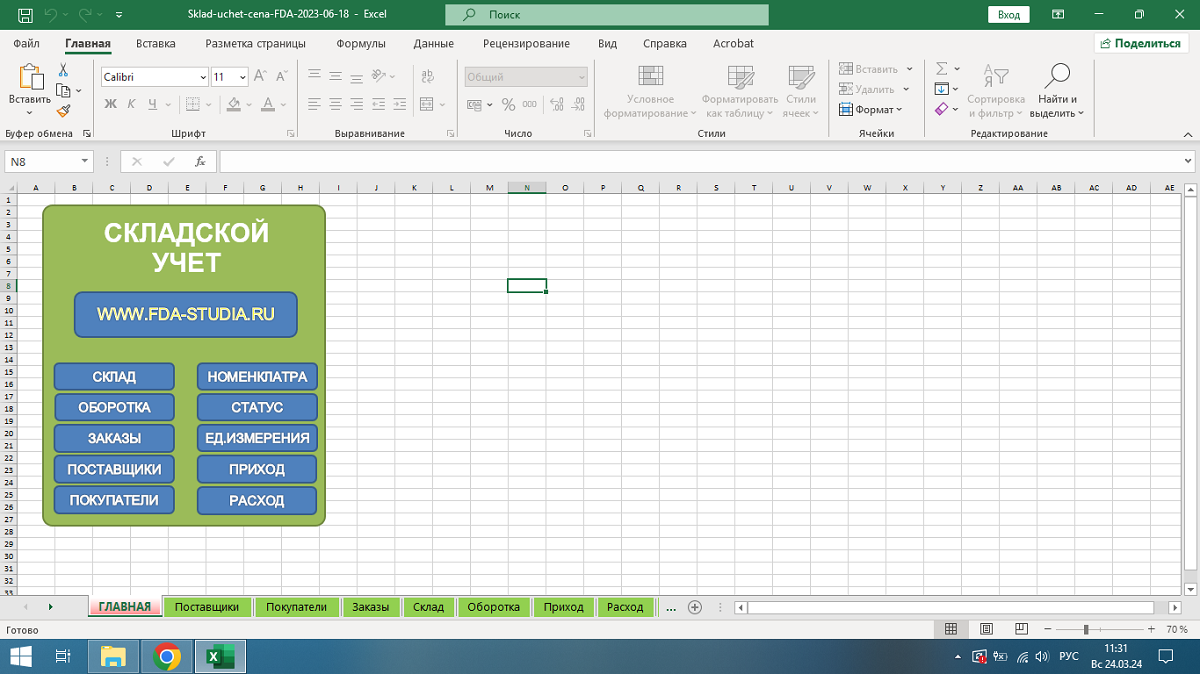Switch to Normal view in status bar
Screen dimensions: 1200x674
pos(951,629)
